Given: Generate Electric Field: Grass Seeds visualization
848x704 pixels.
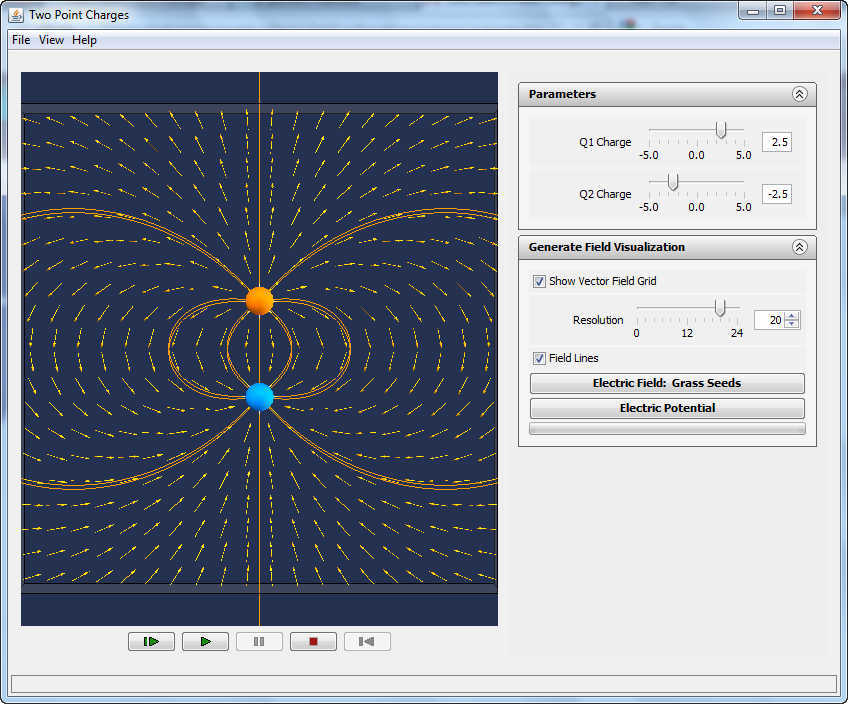Looking at the screenshot, I should coord(667,383).
